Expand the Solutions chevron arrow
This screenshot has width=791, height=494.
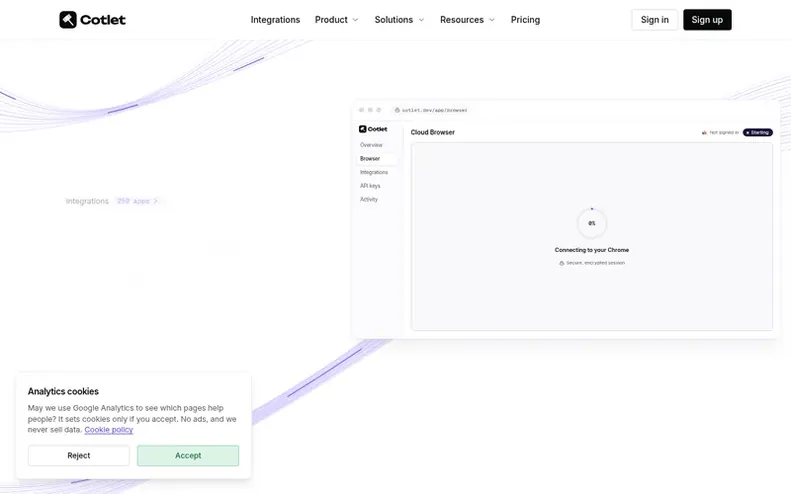tap(421, 20)
